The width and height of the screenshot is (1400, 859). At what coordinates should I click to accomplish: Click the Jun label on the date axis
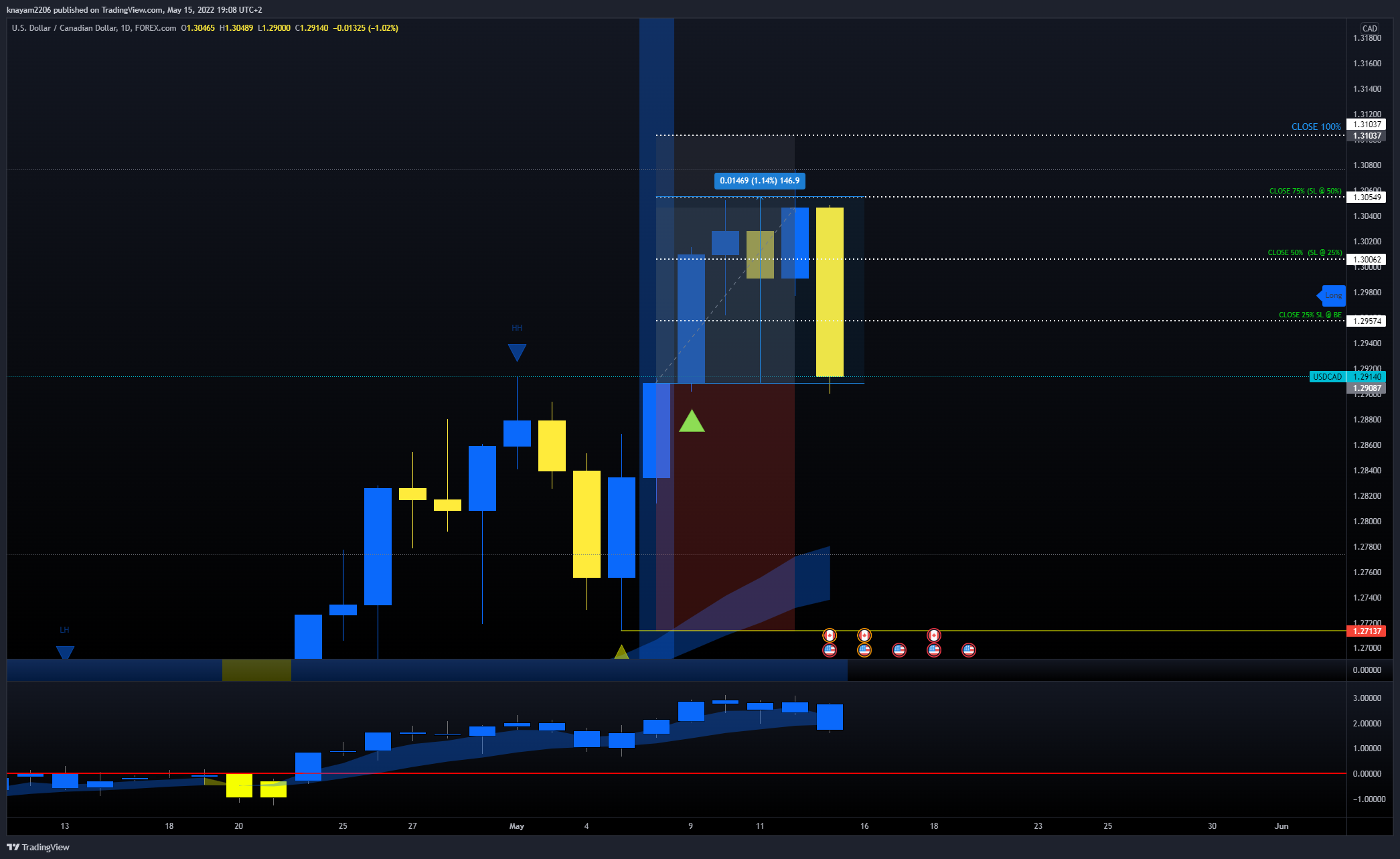(x=1281, y=826)
